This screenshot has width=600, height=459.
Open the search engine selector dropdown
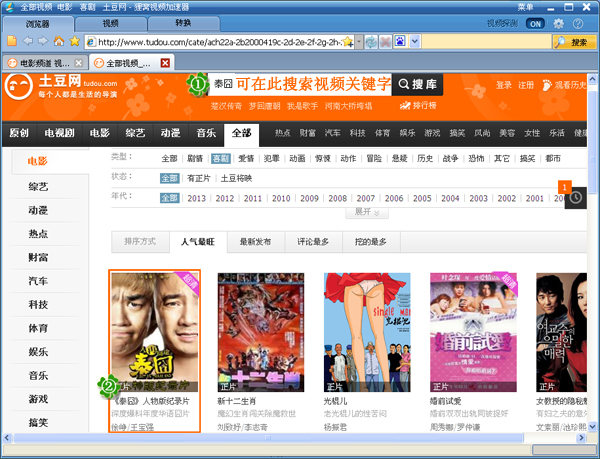(x=415, y=41)
